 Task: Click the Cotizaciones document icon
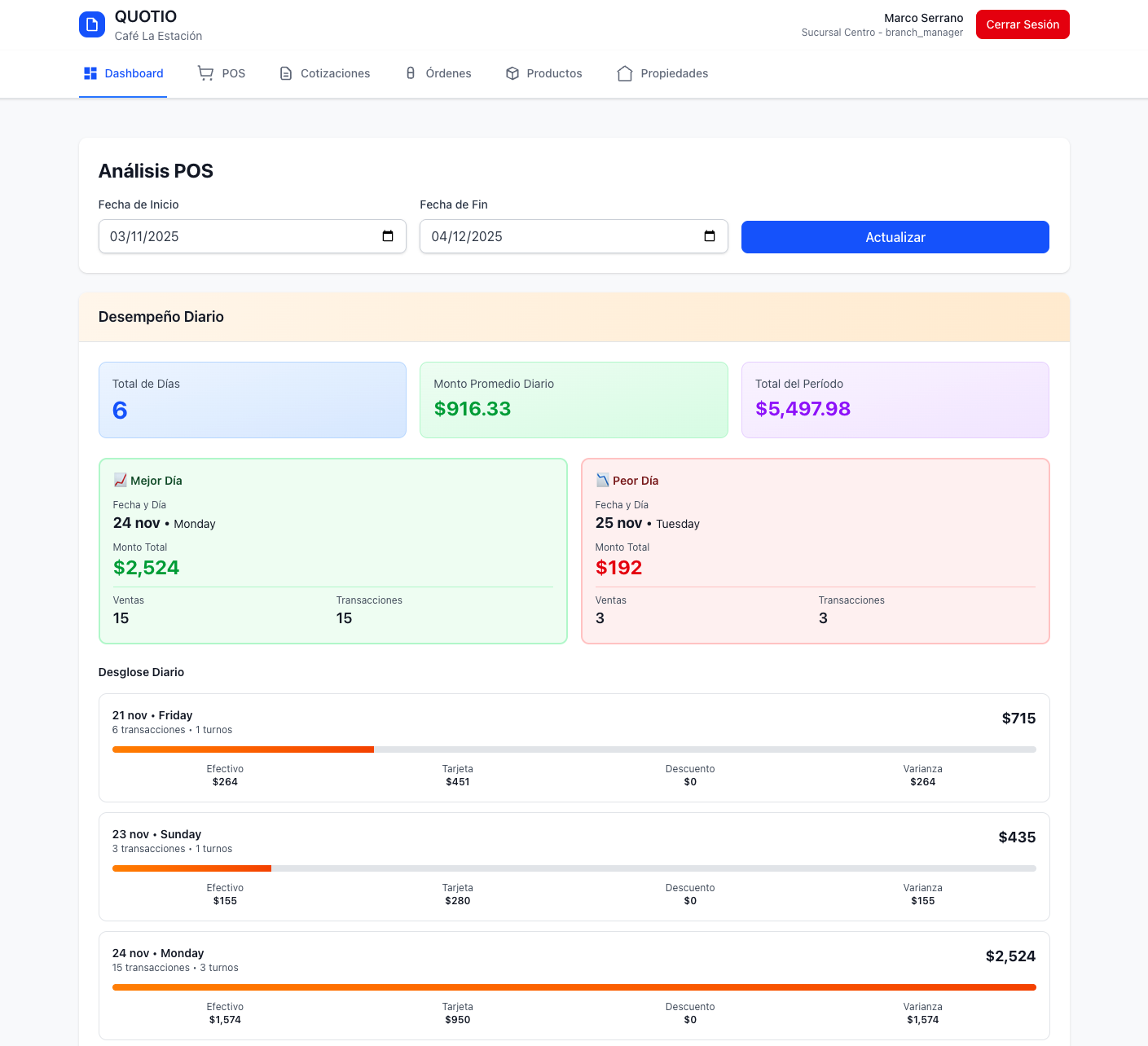[x=286, y=73]
